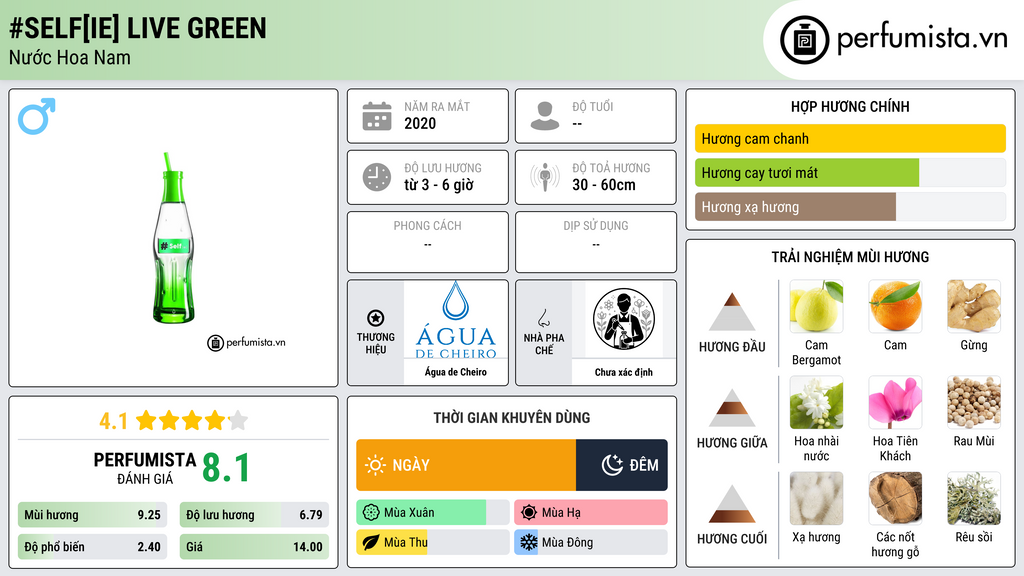
Task: Click the Nước Hoa Nam subtitle
Action: click(x=70, y=57)
